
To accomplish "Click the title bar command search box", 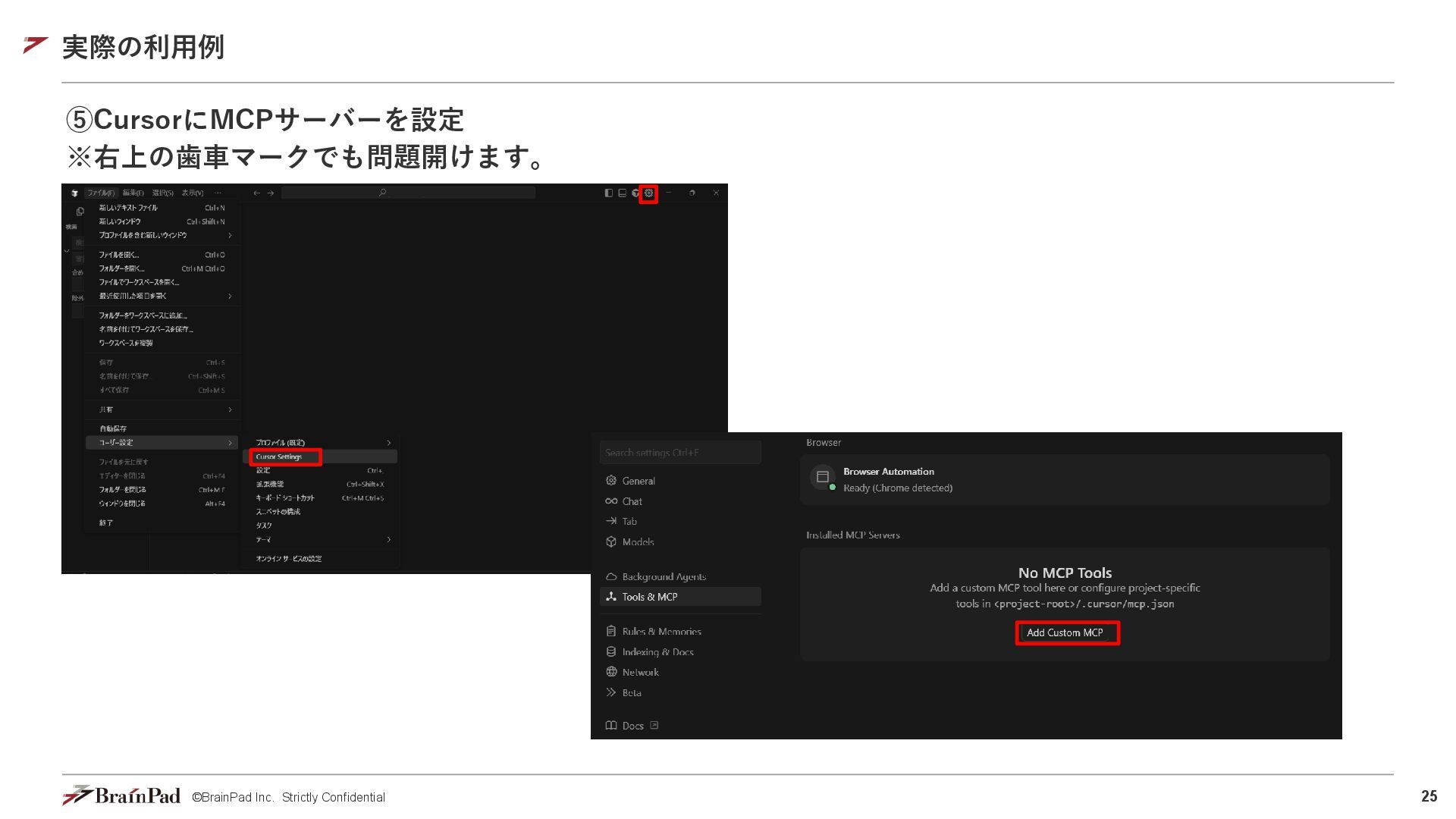I will pos(408,193).
